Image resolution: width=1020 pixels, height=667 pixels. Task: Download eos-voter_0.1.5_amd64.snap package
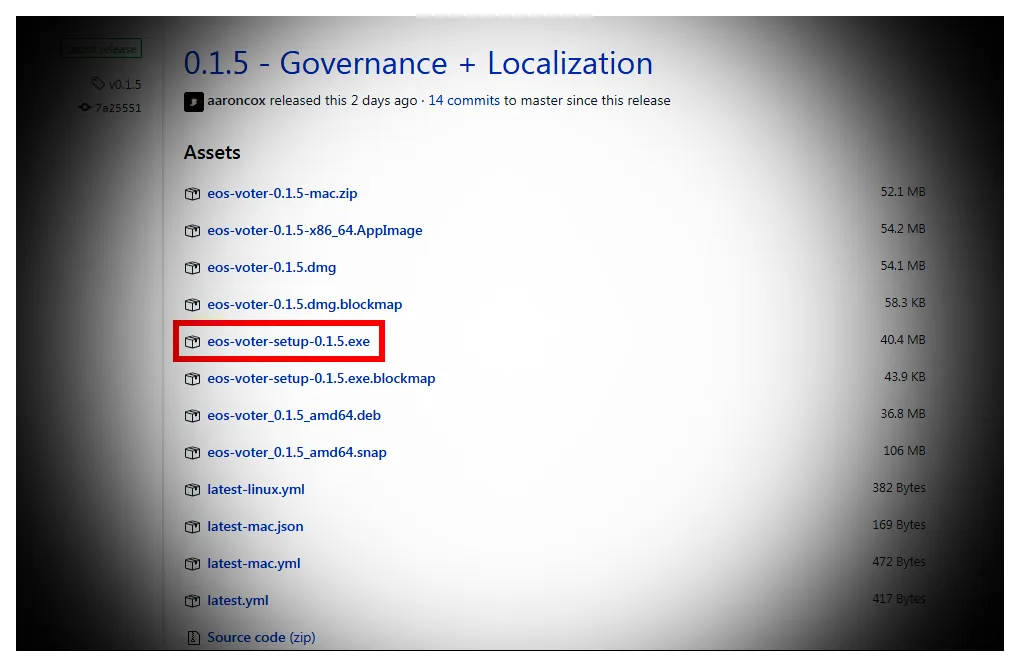coord(297,452)
